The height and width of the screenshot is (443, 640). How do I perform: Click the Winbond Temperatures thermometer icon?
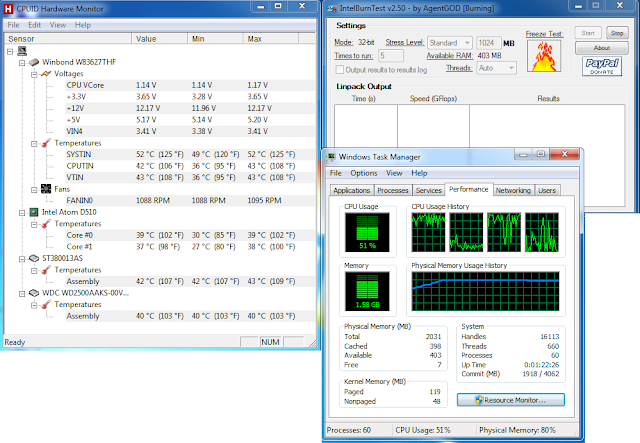coord(46,143)
